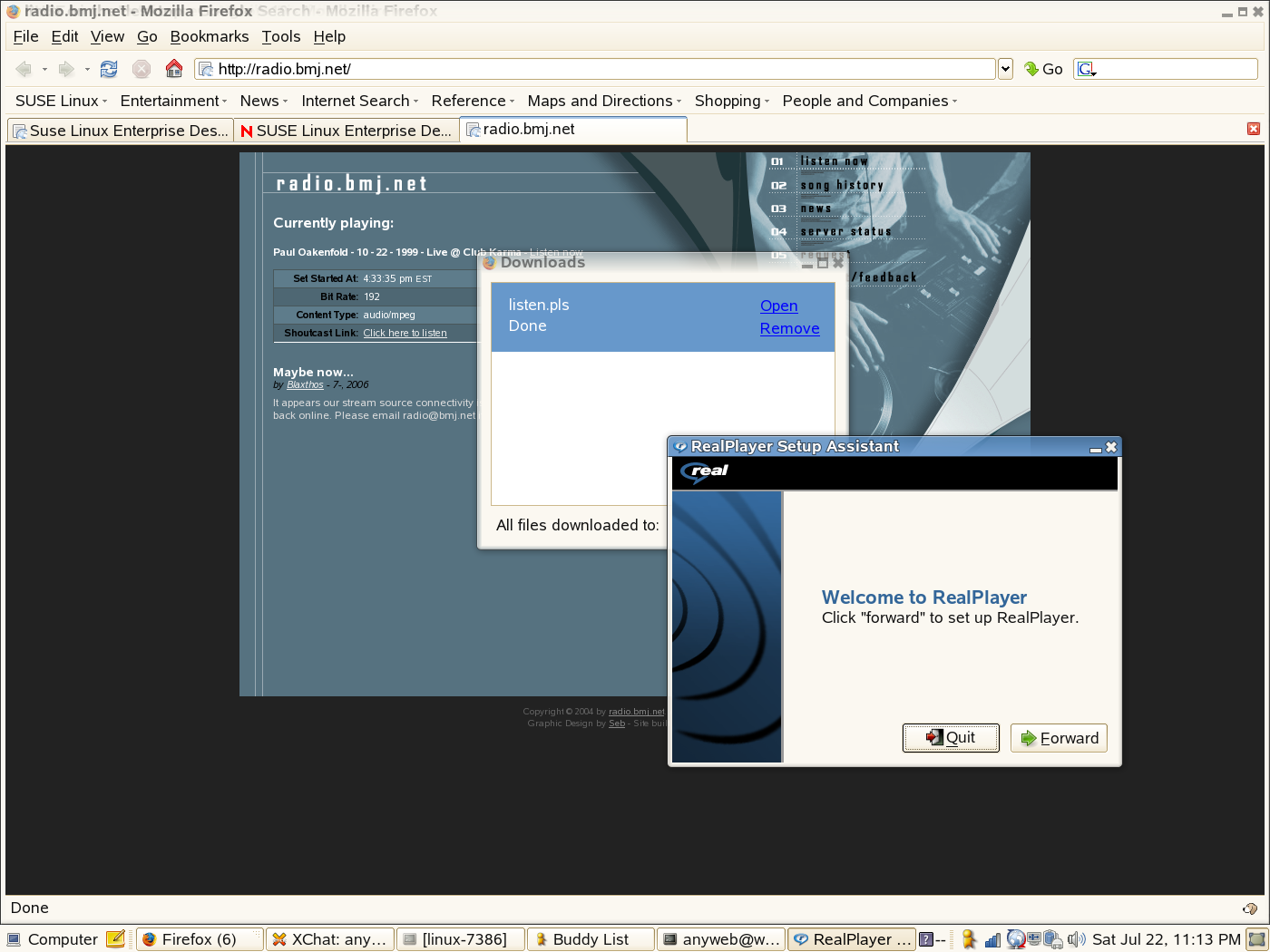Open the Help menu
This screenshot has height=952, width=1270.
point(329,36)
